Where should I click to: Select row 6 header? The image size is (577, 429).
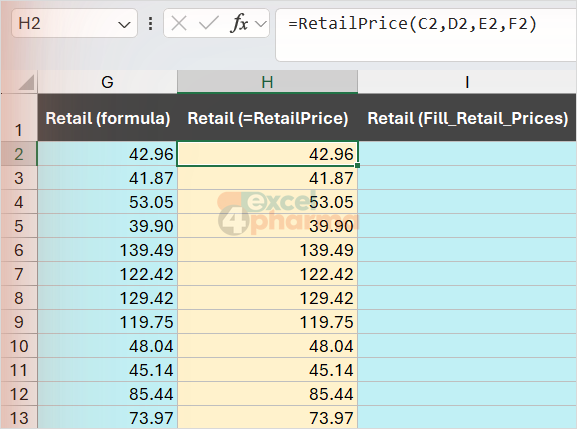(19, 250)
